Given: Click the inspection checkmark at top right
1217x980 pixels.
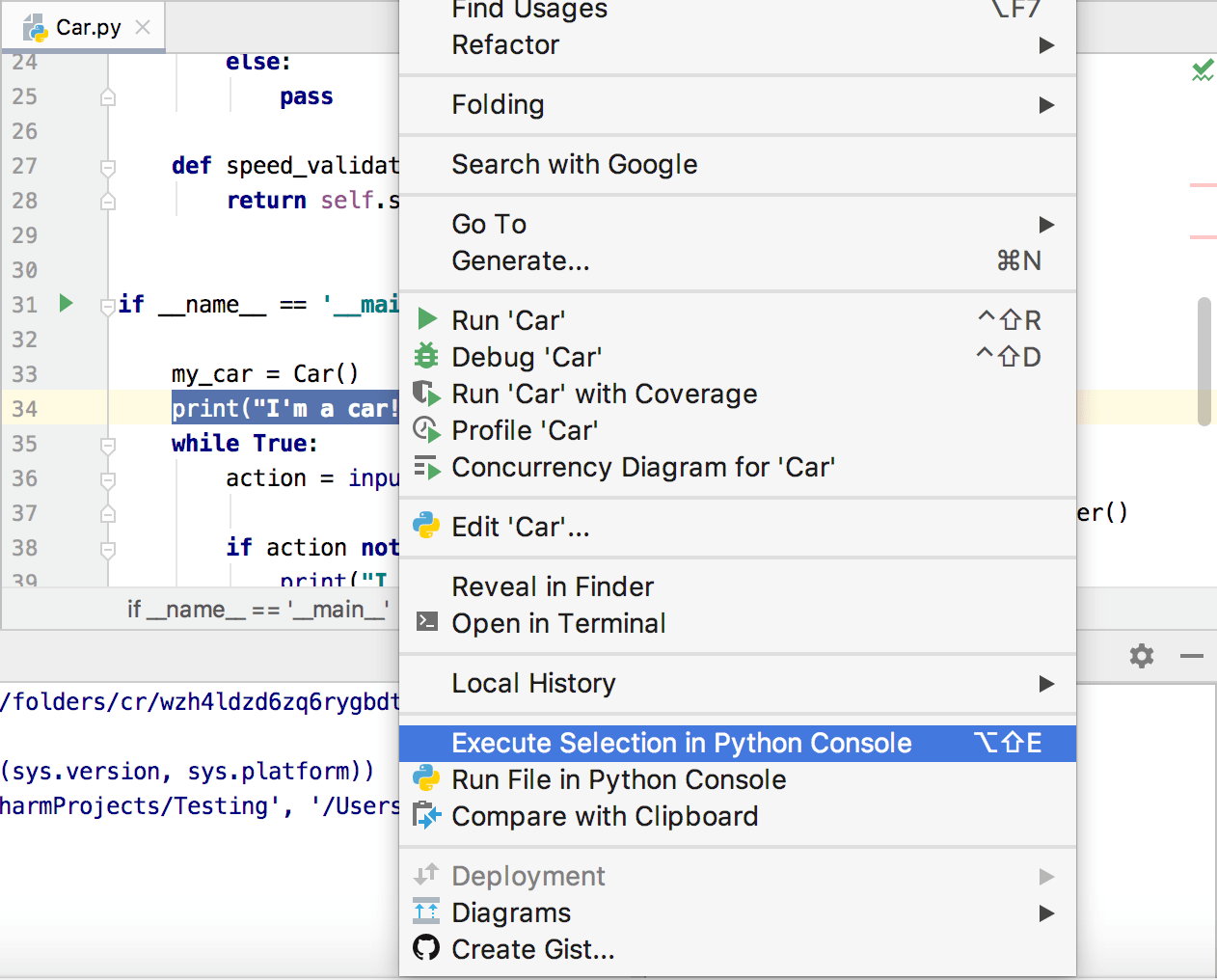Looking at the screenshot, I should [1203, 69].
